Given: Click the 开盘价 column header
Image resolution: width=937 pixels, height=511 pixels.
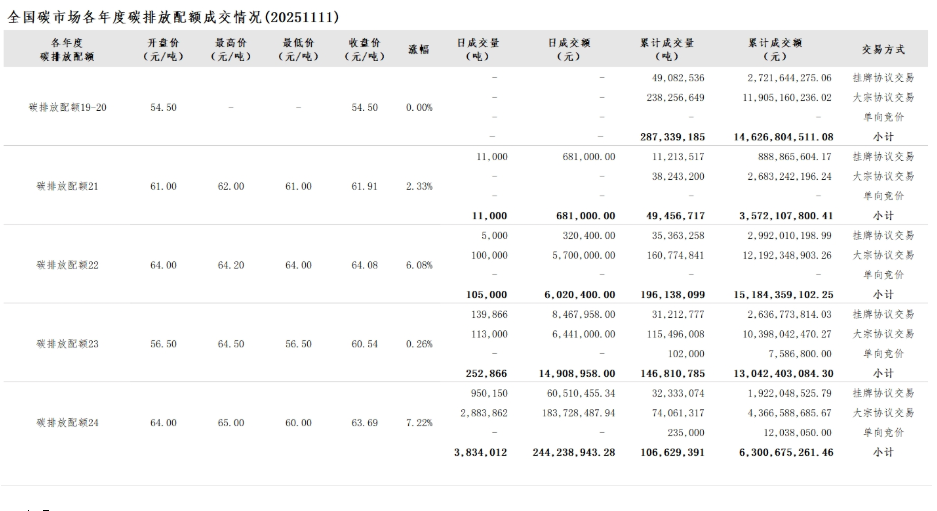Looking at the screenshot, I should tap(163, 49).
